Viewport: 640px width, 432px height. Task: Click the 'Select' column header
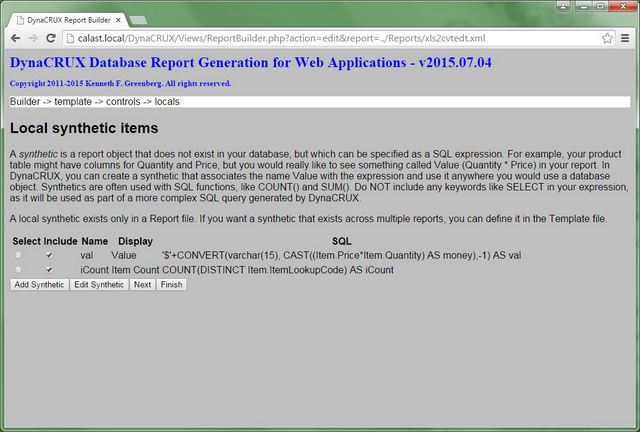point(27,241)
